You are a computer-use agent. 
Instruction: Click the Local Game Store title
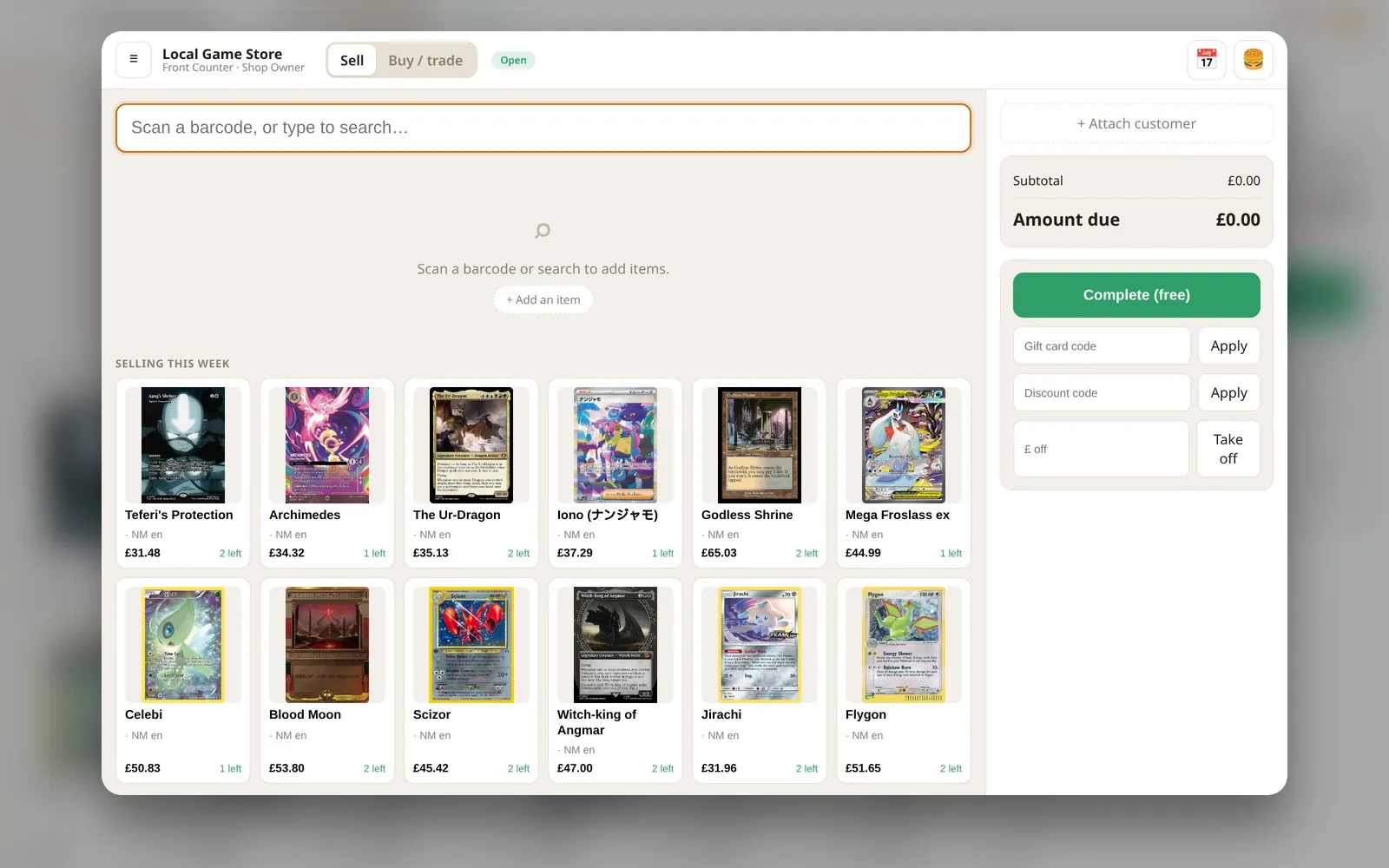222,54
